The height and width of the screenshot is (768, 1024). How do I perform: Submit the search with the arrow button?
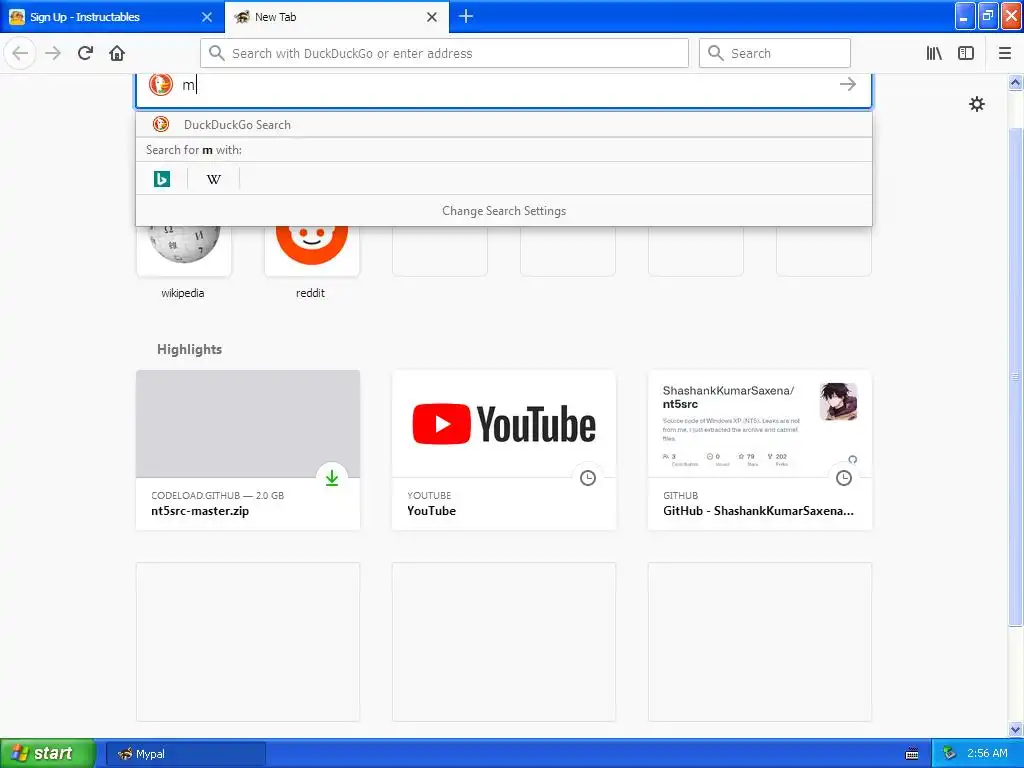coord(848,84)
